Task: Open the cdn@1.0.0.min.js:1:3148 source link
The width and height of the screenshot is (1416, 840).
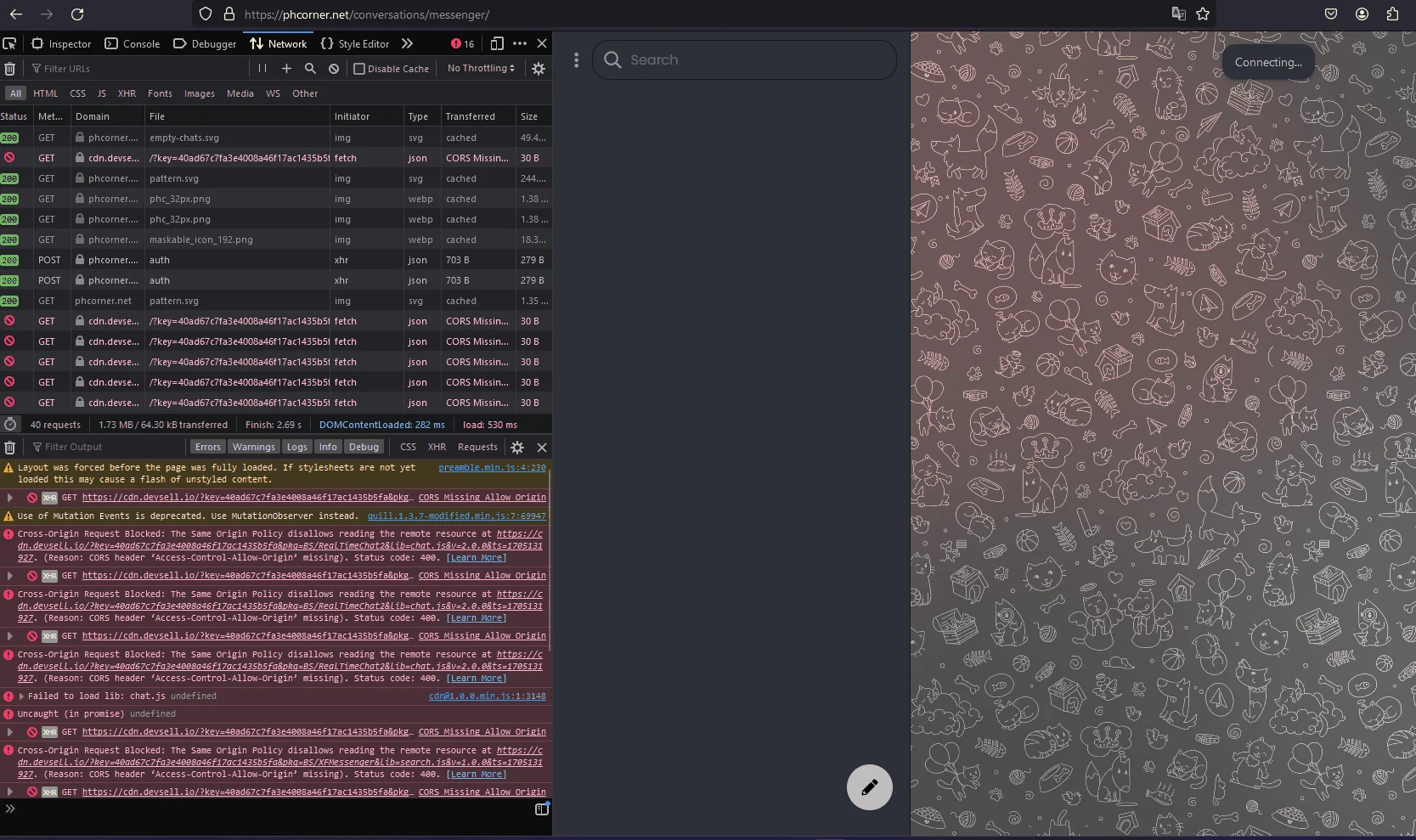Action: pyautogui.click(x=488, y=696)
